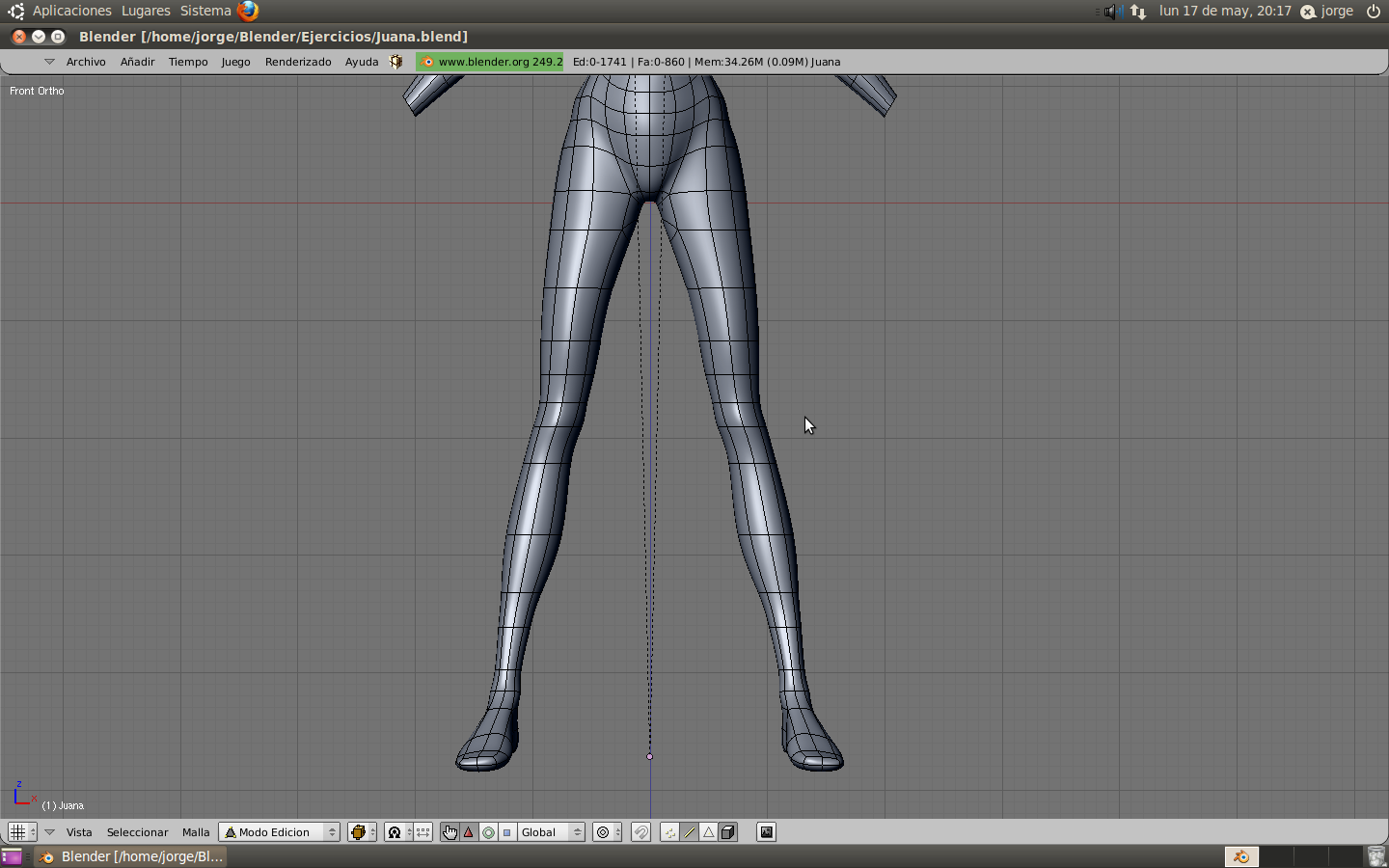Screen dimensions: 1389x868
Task: Enable vertex select mode
Action: pyautogui.click(x=669, y=832)
